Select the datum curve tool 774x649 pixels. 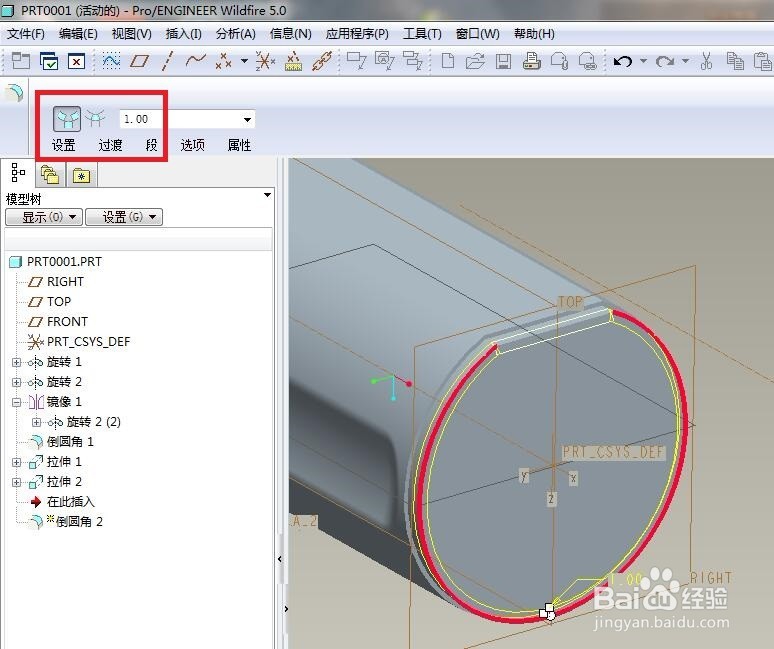pyautogui.click(x=195, y=61)
